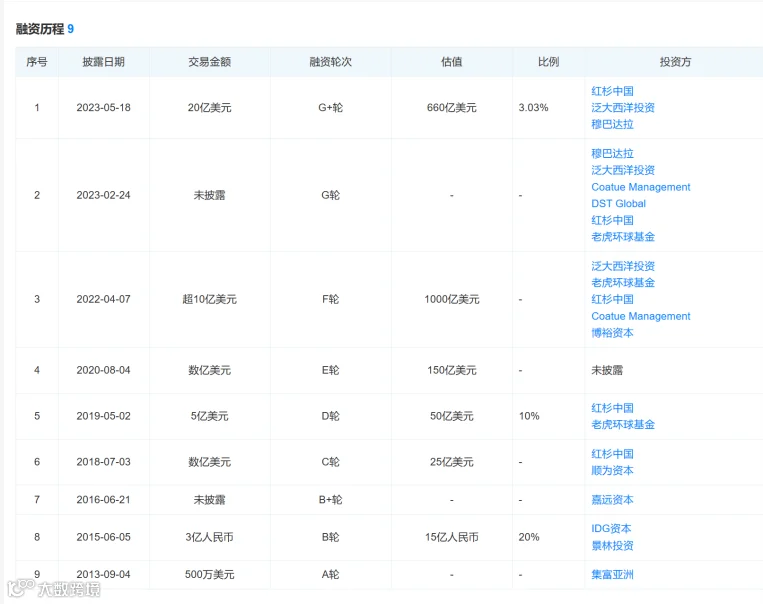Click the 融资历程 section title
The width and height of the screenshot is (763, 604).
click(40, 29)
